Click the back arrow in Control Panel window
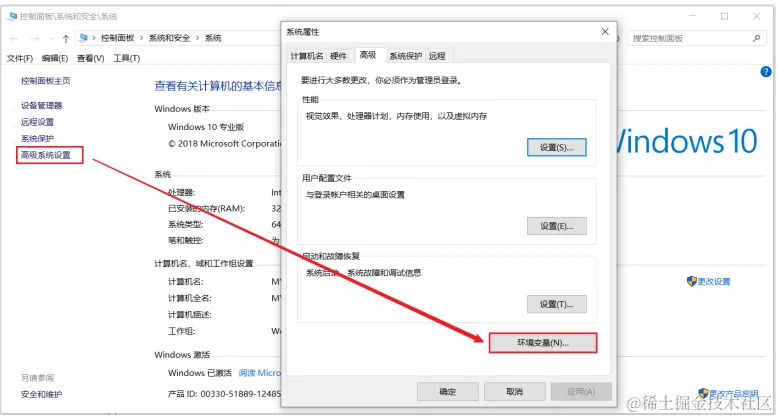 point(14,38)
